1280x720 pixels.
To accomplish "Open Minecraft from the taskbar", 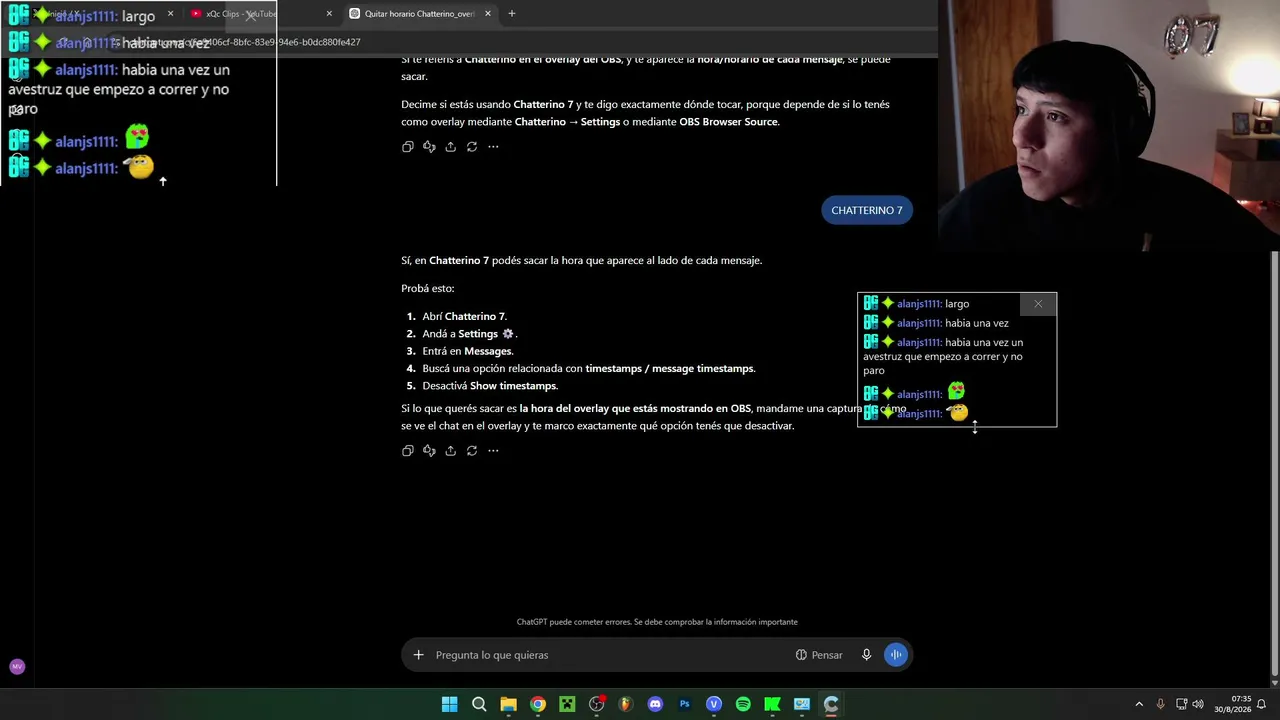I will tap(567, 704).
